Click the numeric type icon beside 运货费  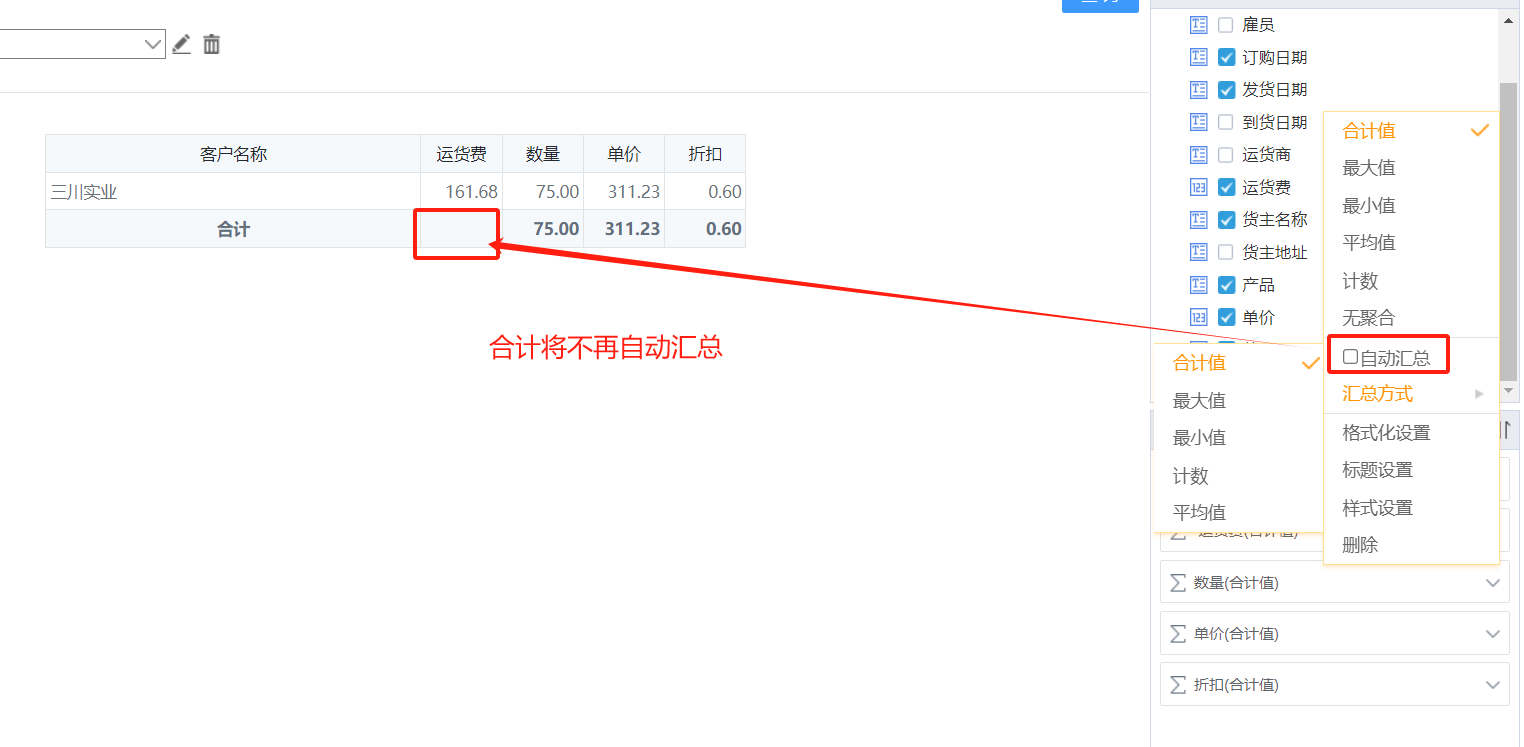click(1198, 187)
